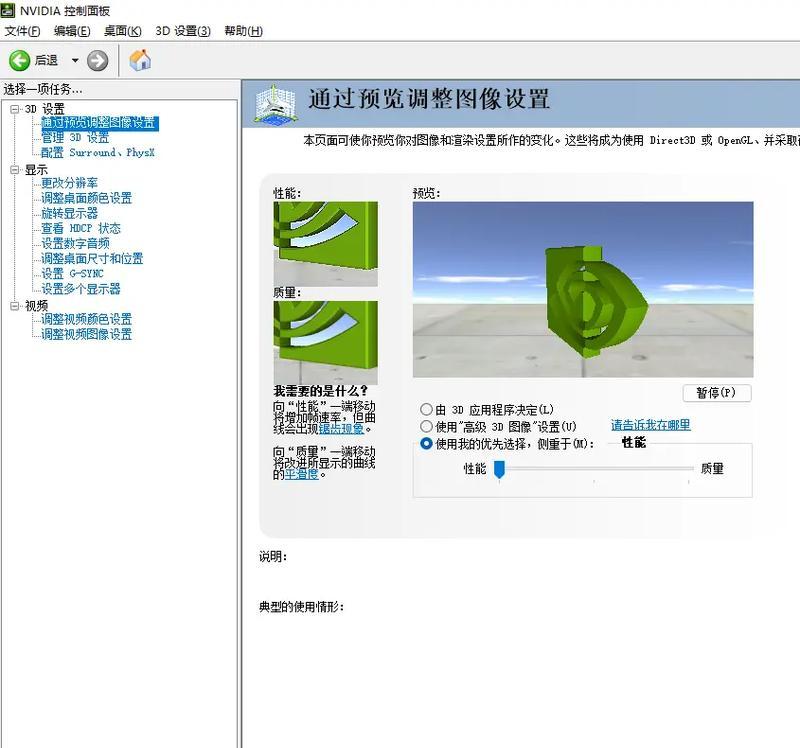Open 设置 G-SYNC task
Image resolution: width=800 pixels, height=748 pixels.
tap(72, 273)
